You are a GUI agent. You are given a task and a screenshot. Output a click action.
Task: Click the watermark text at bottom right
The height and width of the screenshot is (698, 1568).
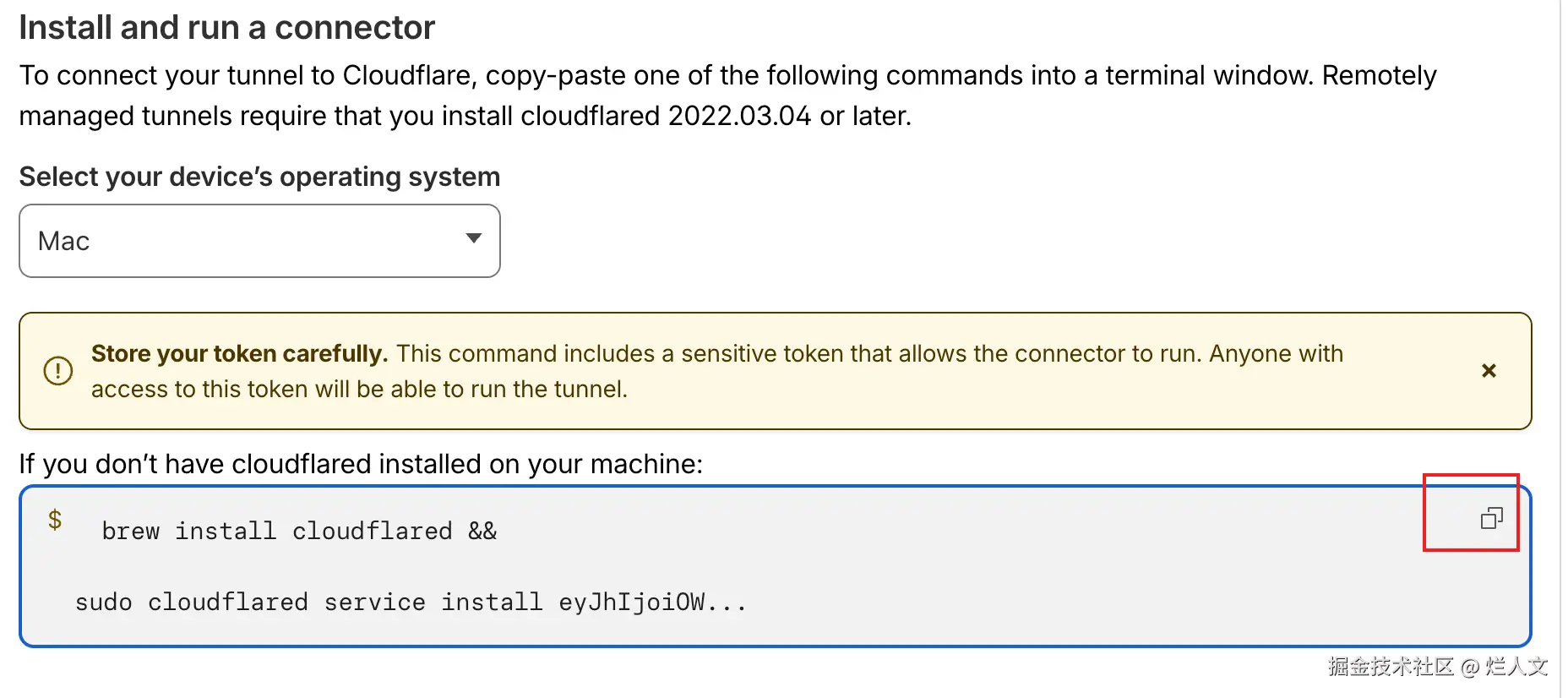click(1436, 667)
